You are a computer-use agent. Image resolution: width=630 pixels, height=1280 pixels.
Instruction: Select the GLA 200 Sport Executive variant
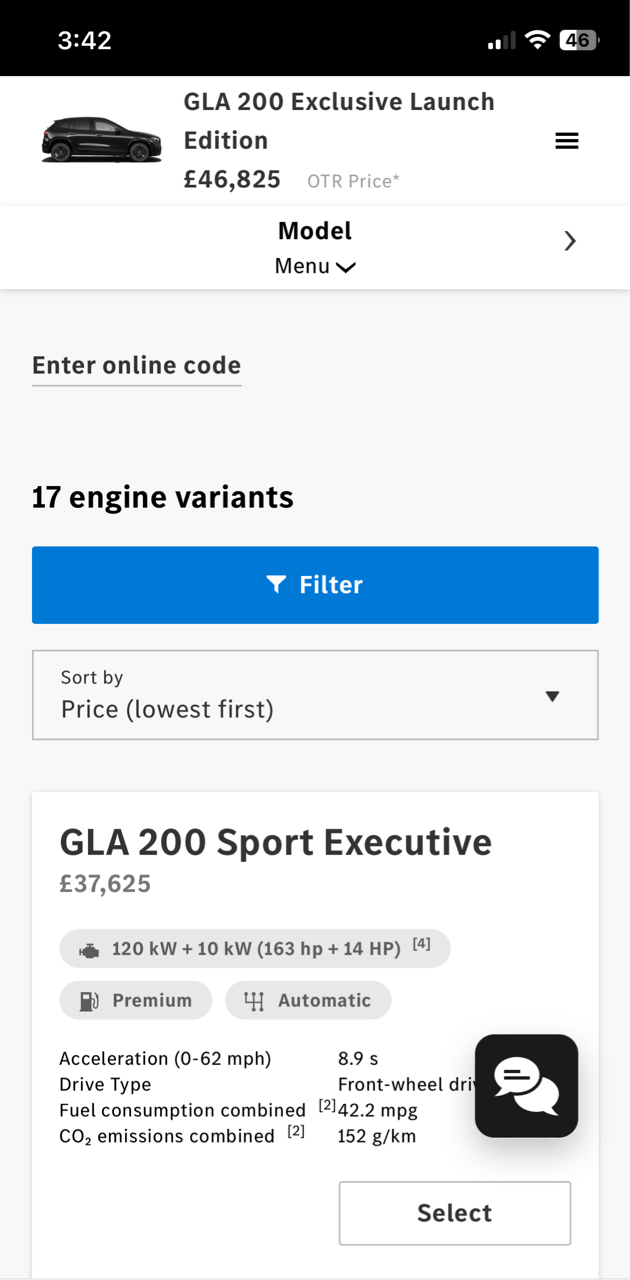(454, 1213)
